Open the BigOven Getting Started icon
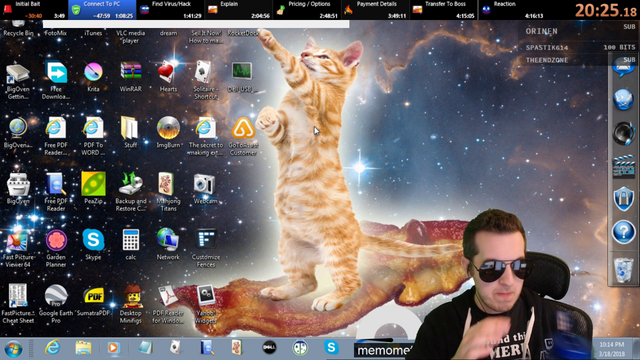The height and width of the screenshot is (360, 640). 18,73
